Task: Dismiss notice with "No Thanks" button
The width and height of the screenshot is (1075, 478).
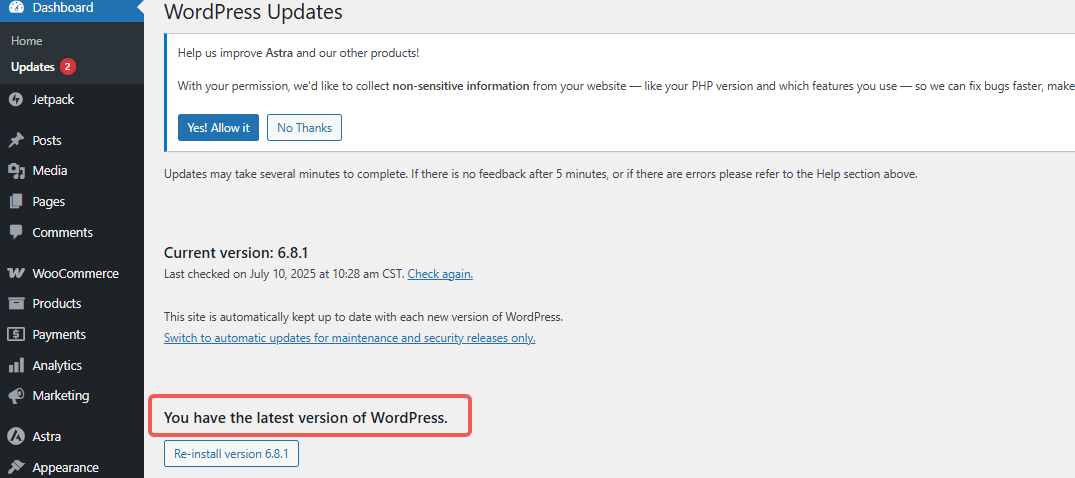Action: tap(304, 128)
